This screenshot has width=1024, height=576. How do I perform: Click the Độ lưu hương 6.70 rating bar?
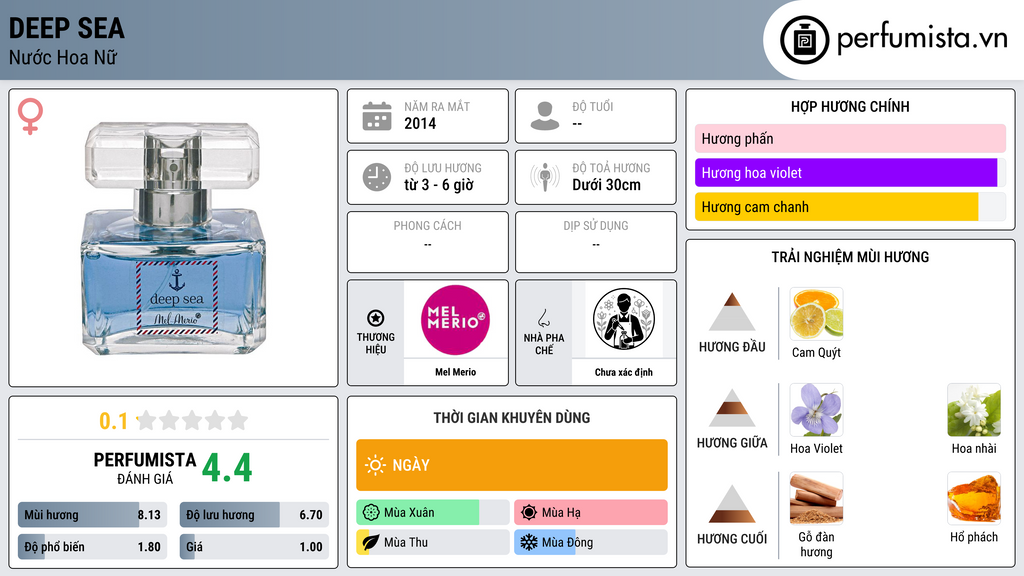254,515
